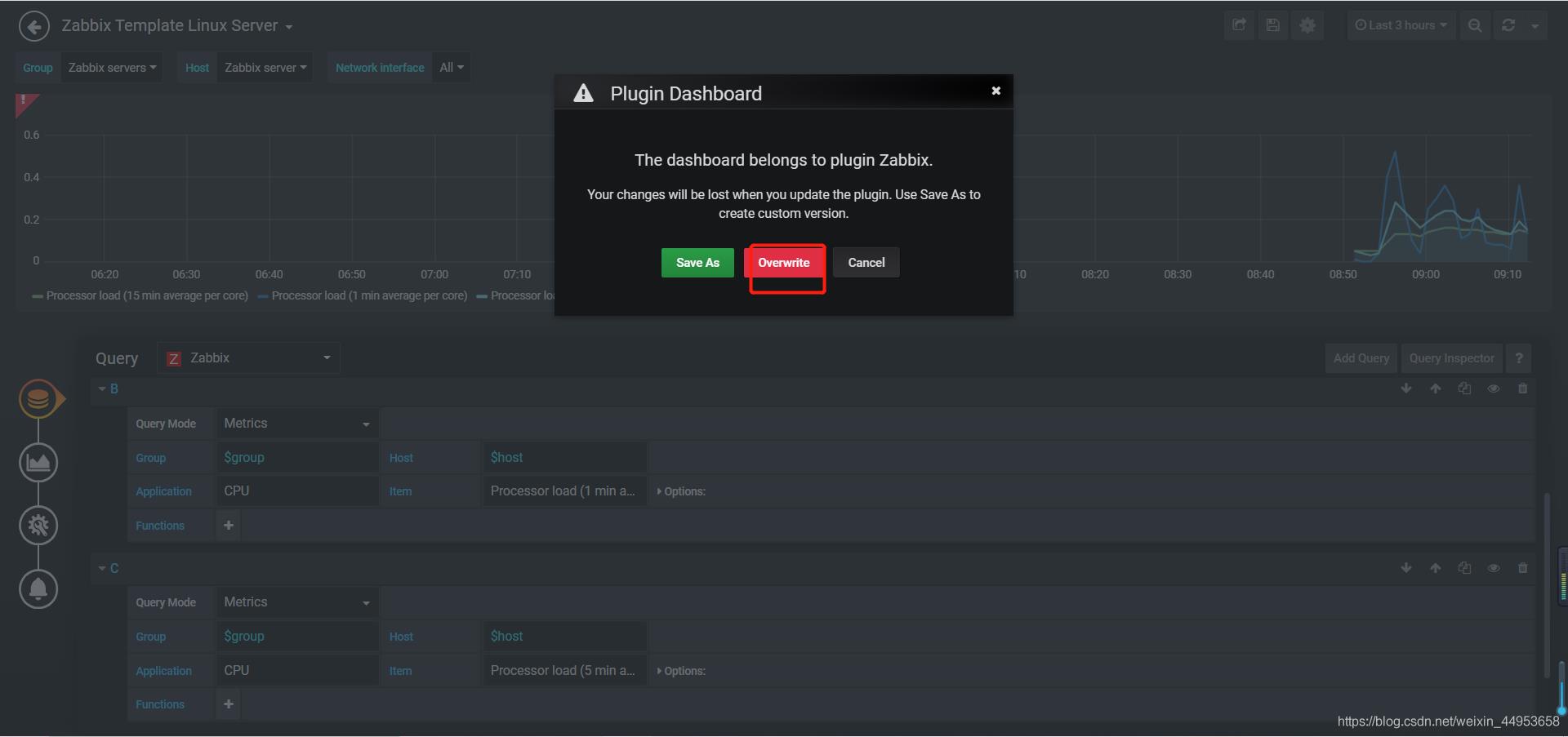
Task: Expand query B Options
Action: pos(681,491)
